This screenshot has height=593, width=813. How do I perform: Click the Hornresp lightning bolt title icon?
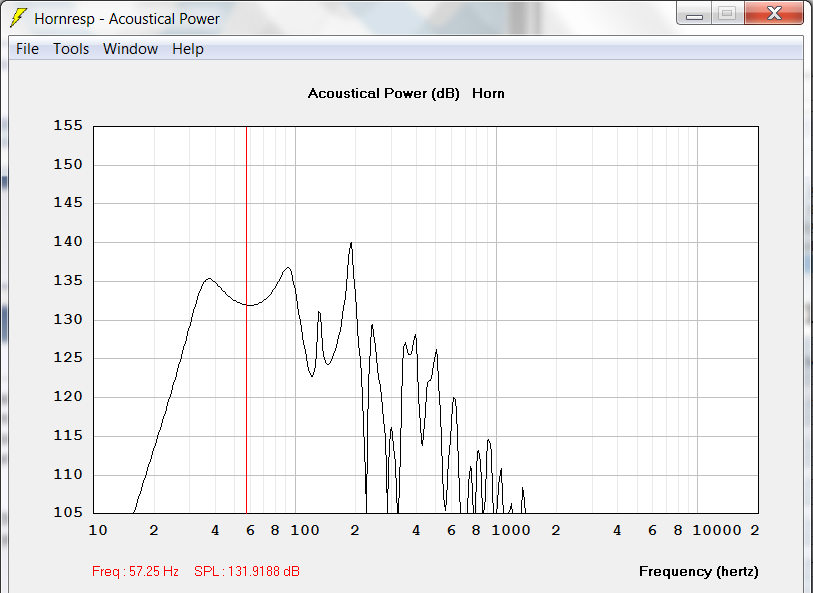point(18,18)
